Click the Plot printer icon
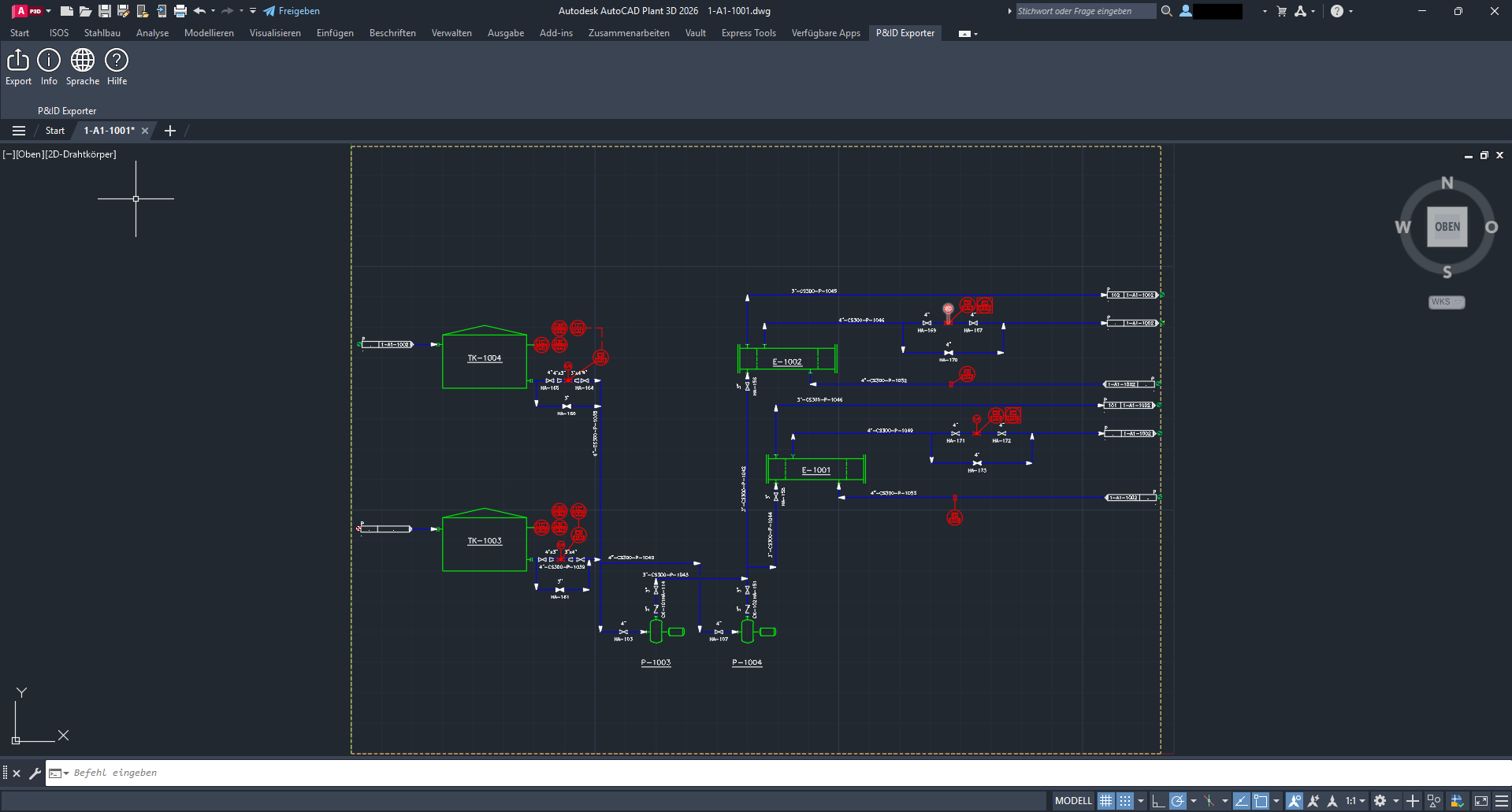 (x=180, y=11)
